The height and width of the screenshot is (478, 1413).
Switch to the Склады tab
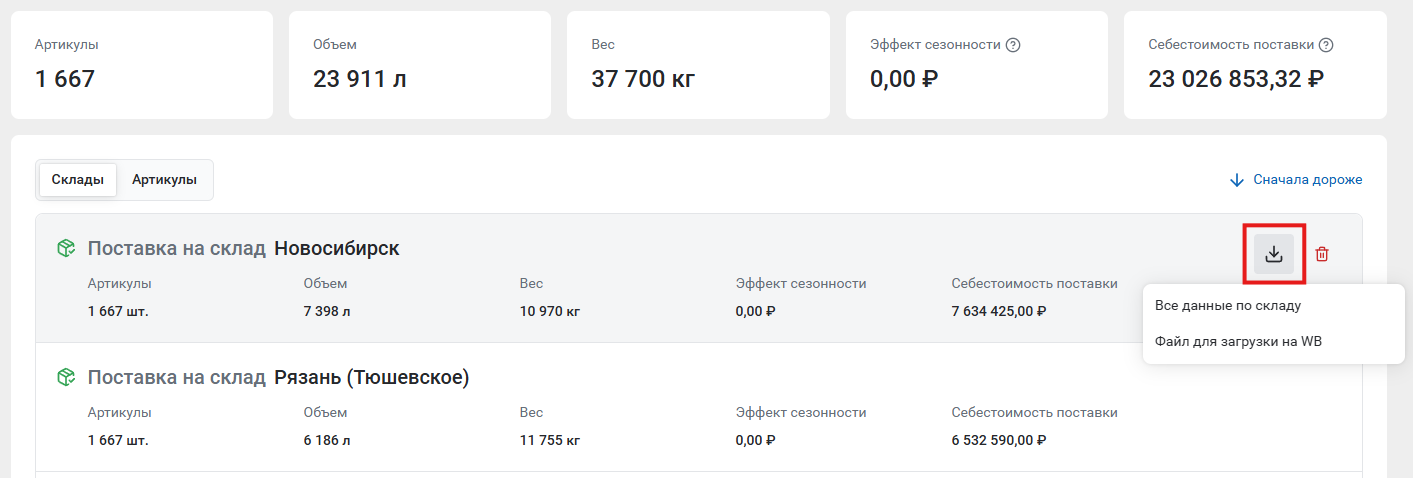click(78, 180)
